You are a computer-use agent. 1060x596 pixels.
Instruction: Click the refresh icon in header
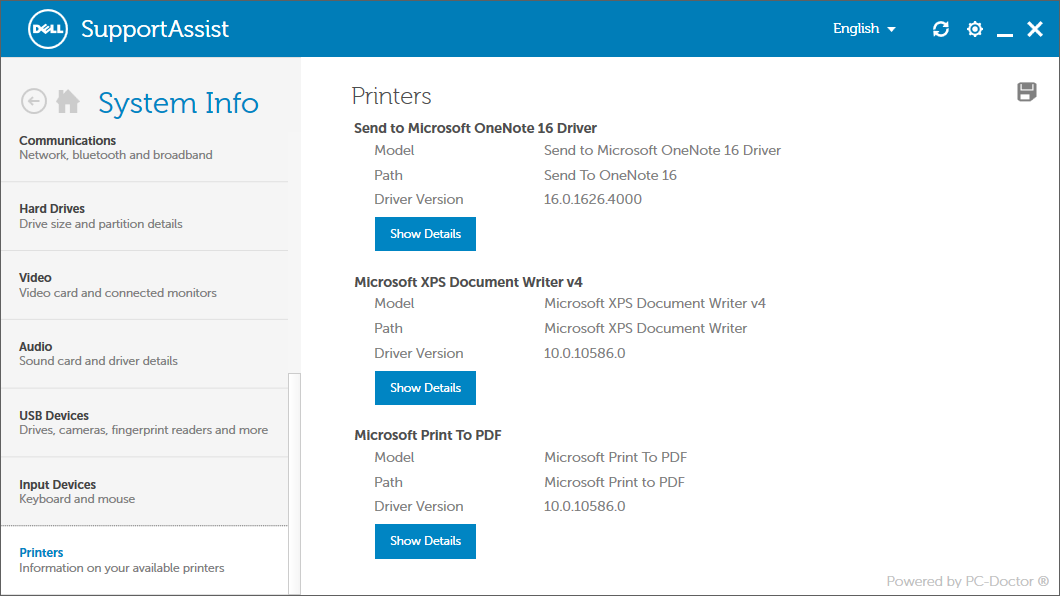(x=940, y=29)
